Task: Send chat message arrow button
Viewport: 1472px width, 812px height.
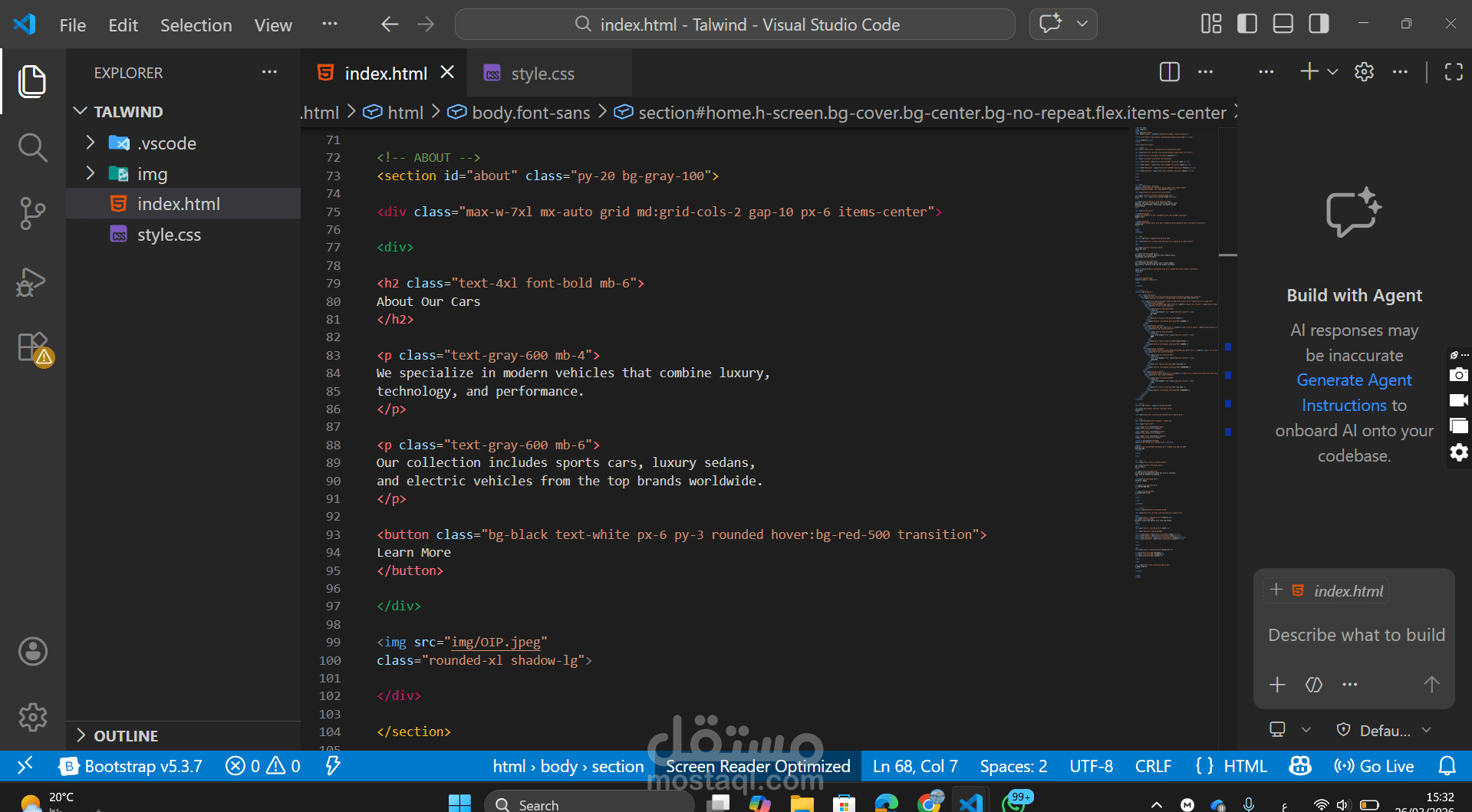Action: coord(1431,684)
